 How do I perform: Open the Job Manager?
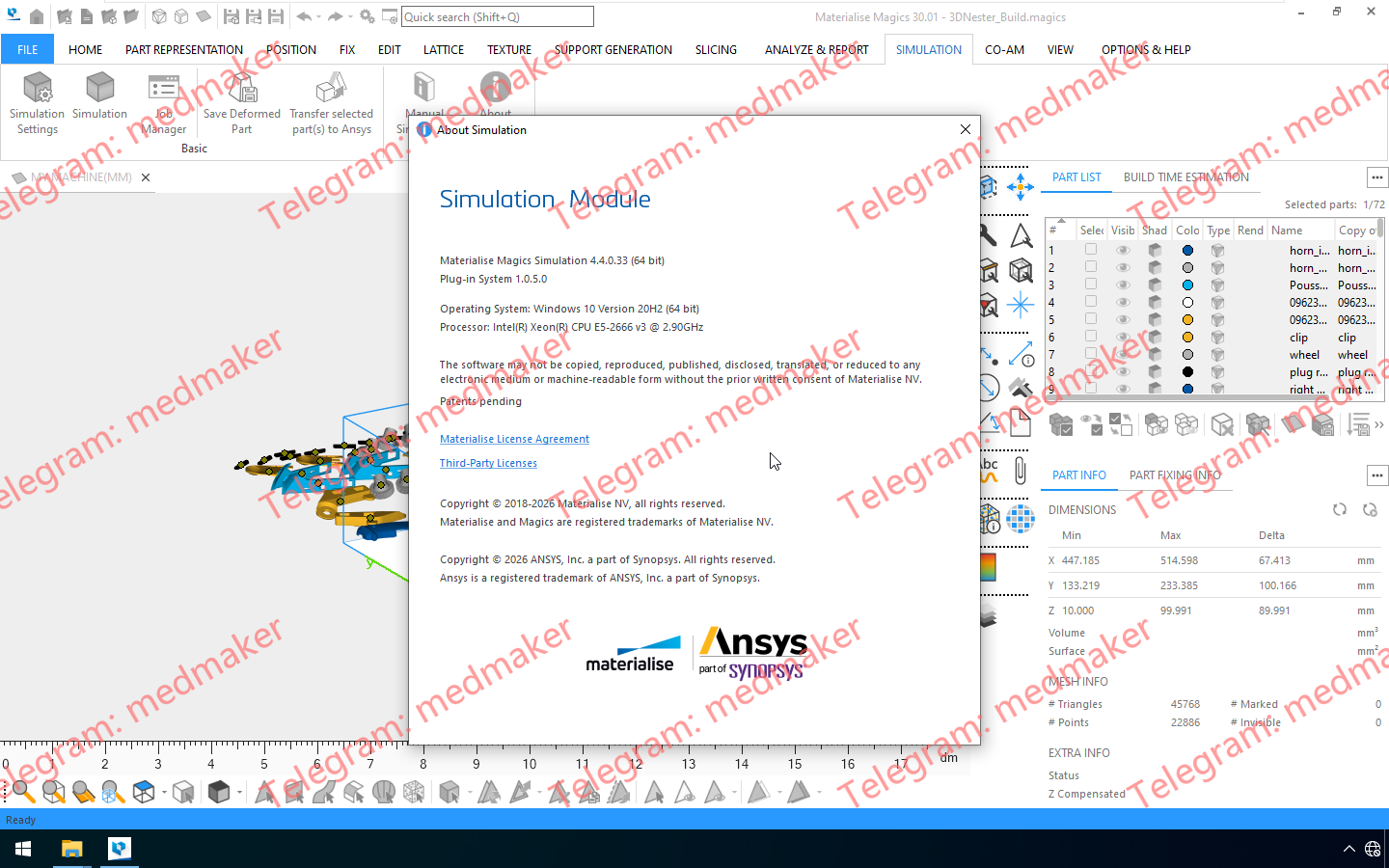point(164,103)
